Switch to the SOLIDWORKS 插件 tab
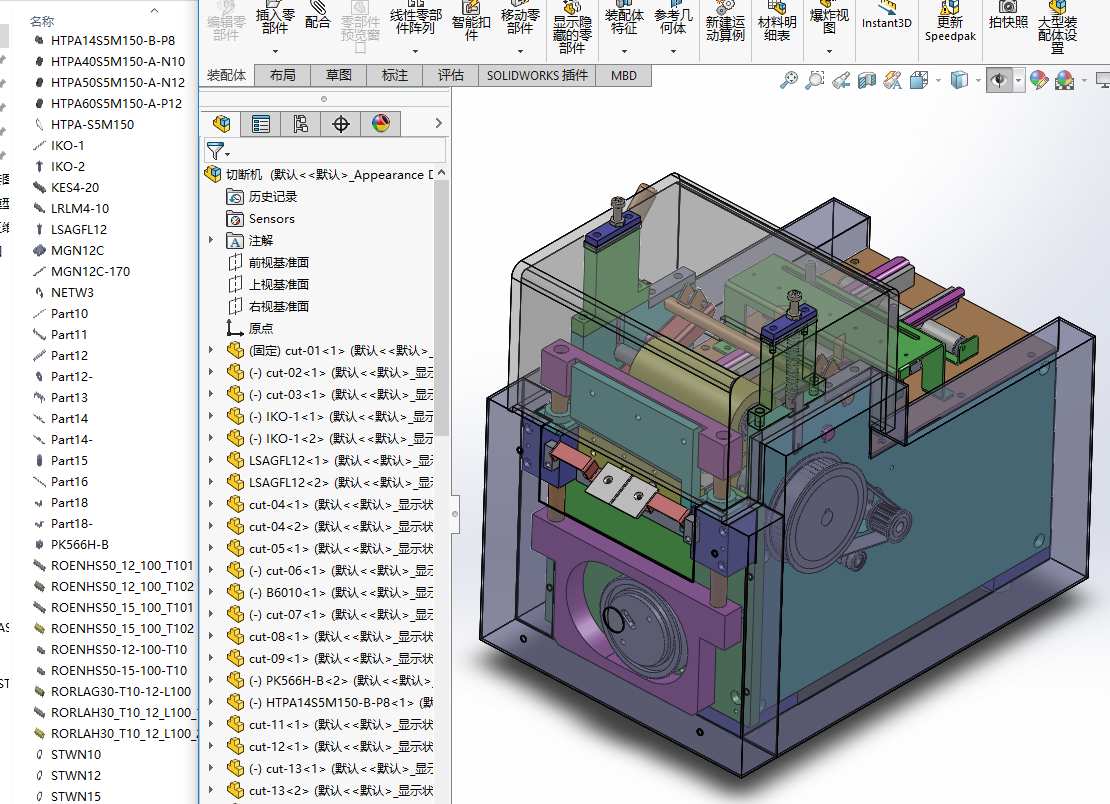 [x=537, y=75]
